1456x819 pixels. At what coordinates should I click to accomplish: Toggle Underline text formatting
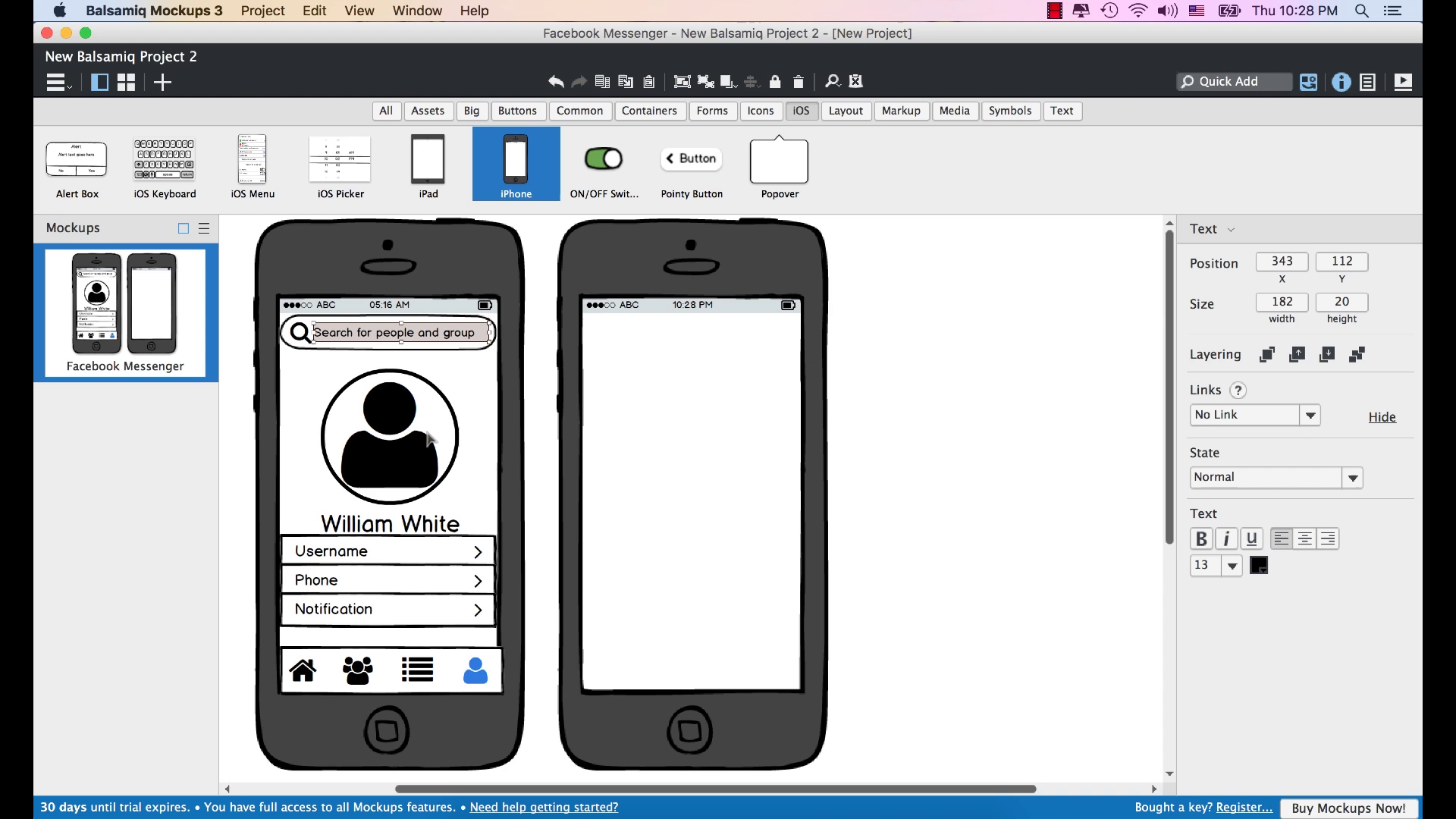click(1251, 539)
